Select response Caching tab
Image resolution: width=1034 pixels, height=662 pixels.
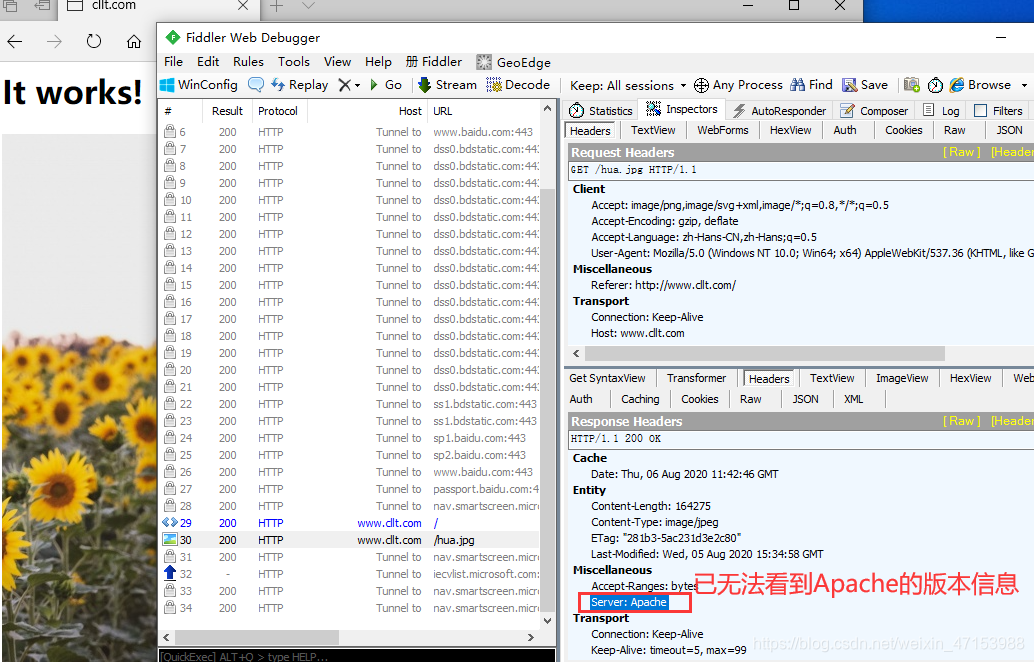[x=640, y=399]
